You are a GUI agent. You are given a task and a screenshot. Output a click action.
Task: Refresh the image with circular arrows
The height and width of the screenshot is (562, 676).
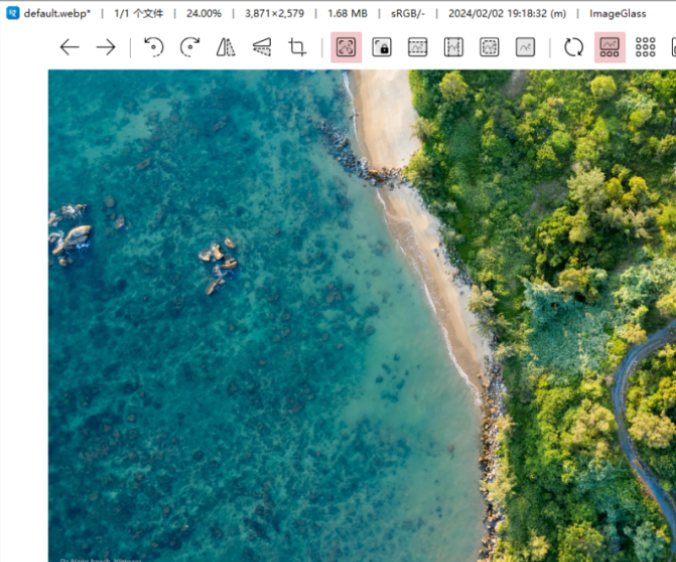pos(573,47)
